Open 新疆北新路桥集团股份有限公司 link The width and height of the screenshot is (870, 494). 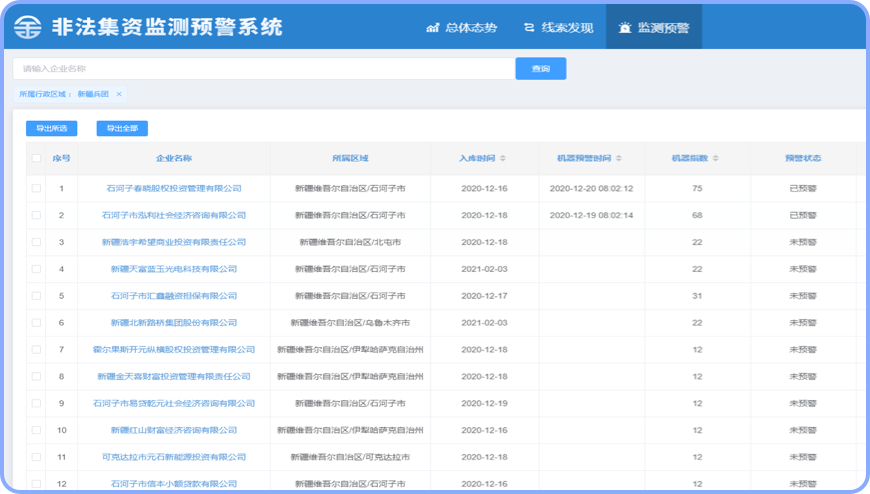coord(174,322)
